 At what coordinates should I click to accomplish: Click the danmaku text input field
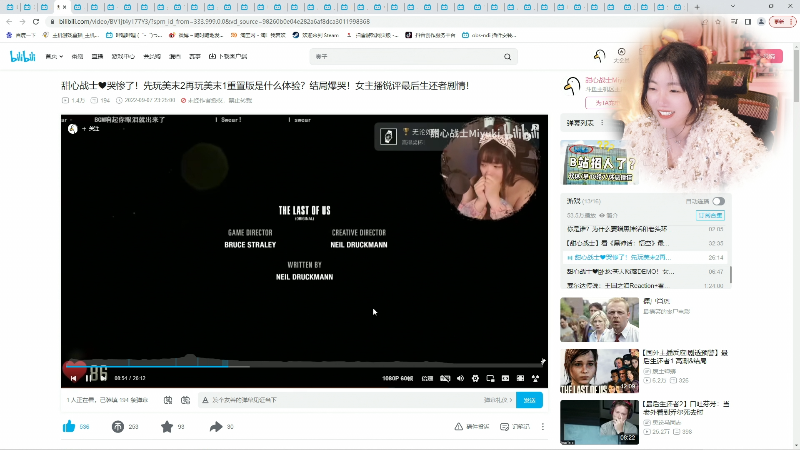pos(344,400)
